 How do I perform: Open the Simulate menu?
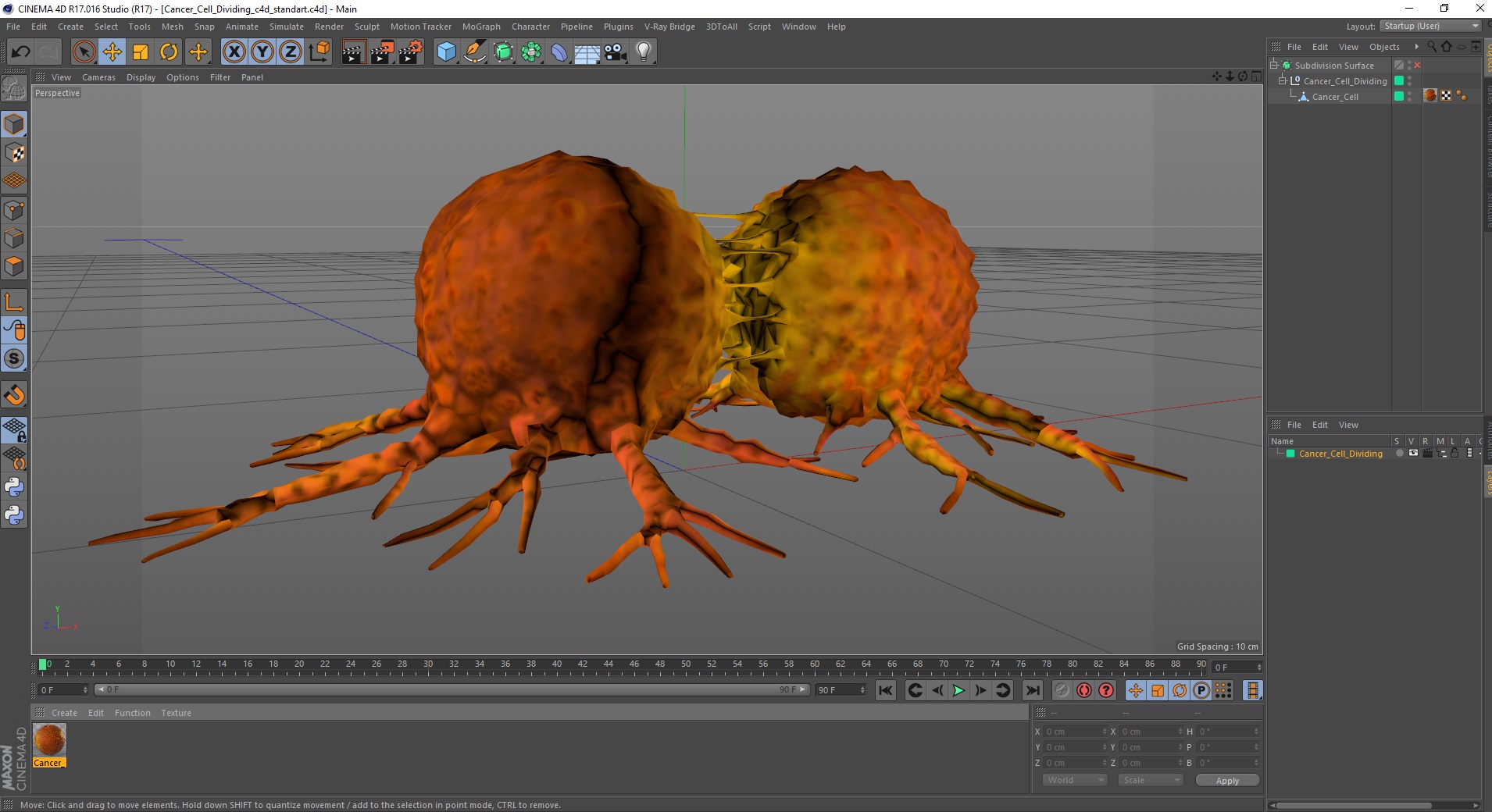(287, 27)
